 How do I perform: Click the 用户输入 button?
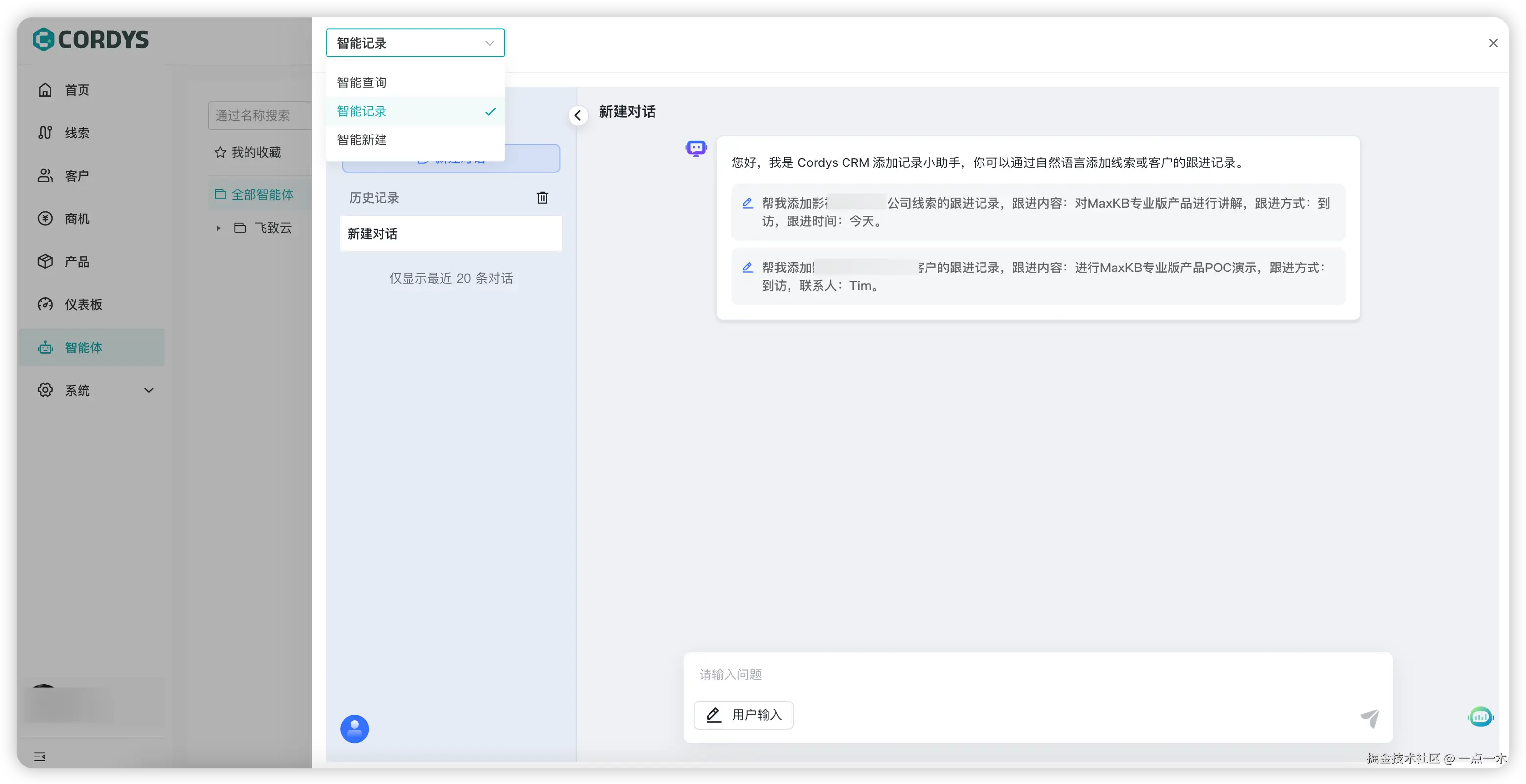point(743,715)
